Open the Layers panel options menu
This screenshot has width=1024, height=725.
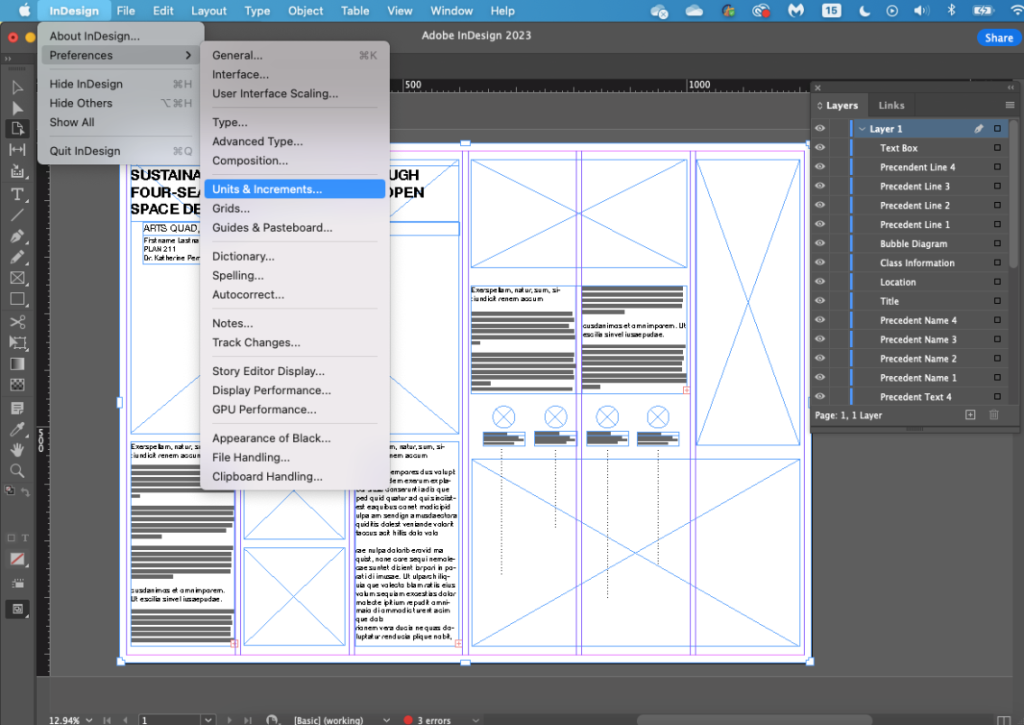[1009, 104]
